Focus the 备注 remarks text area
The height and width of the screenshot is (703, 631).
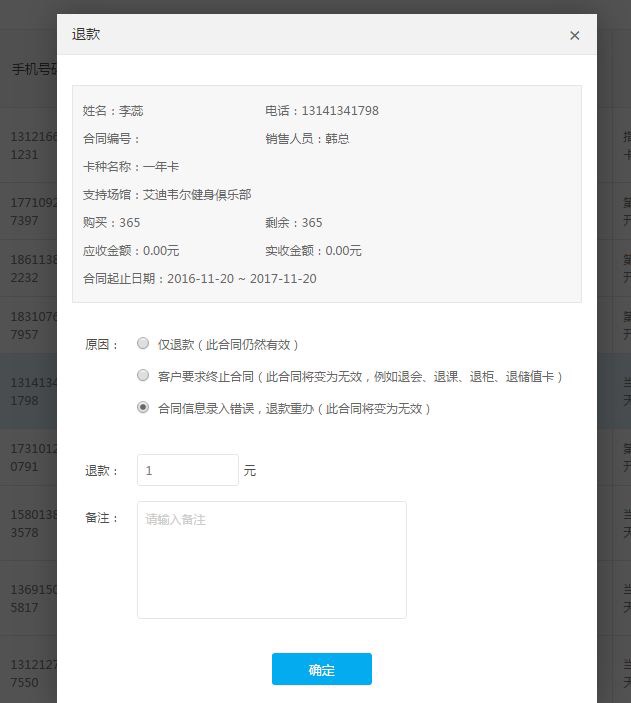tap(270, 559)
